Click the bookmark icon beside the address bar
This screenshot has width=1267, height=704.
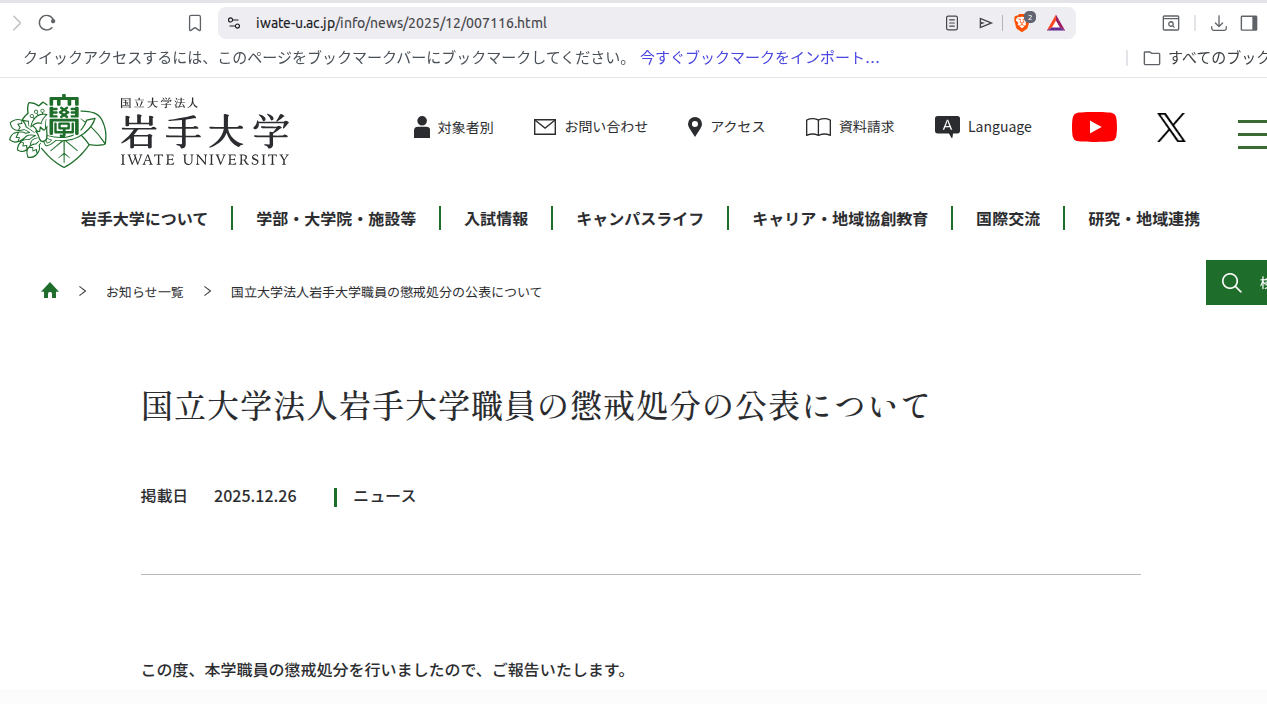coord(195,23)
